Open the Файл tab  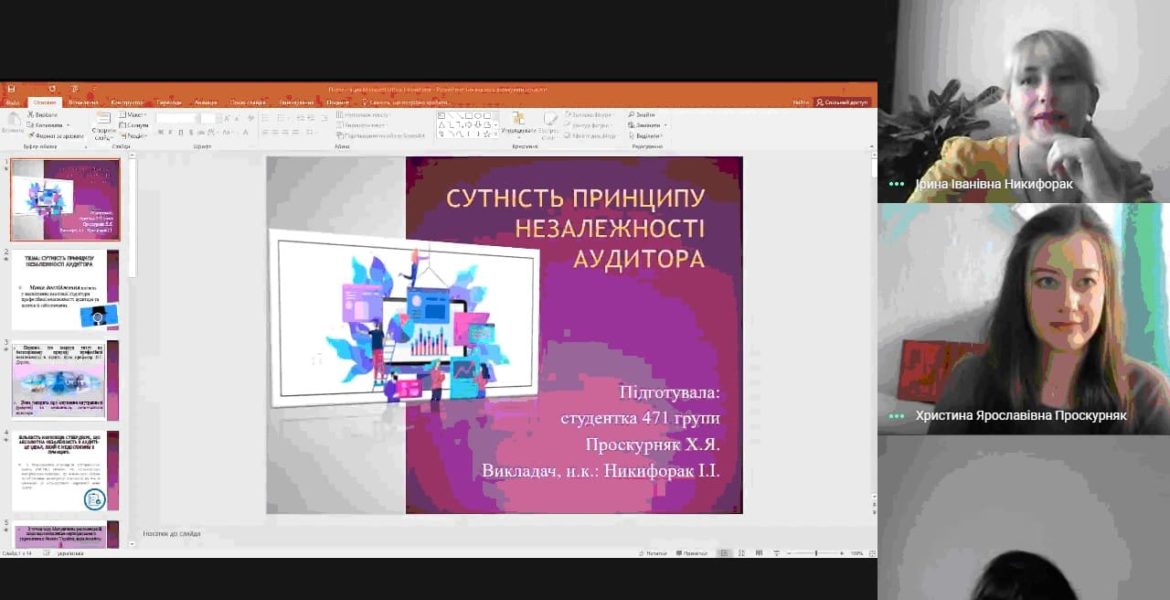point(12,102)
